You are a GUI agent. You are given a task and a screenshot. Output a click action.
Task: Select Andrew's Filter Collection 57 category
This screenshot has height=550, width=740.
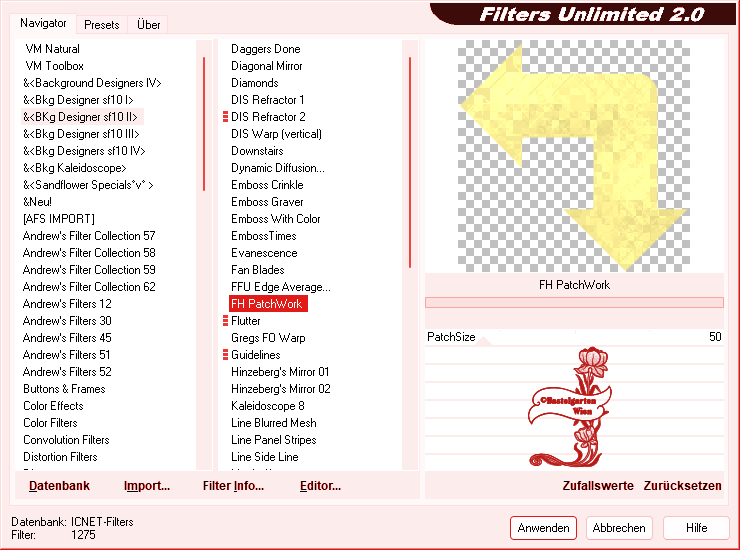pos(89,236)
